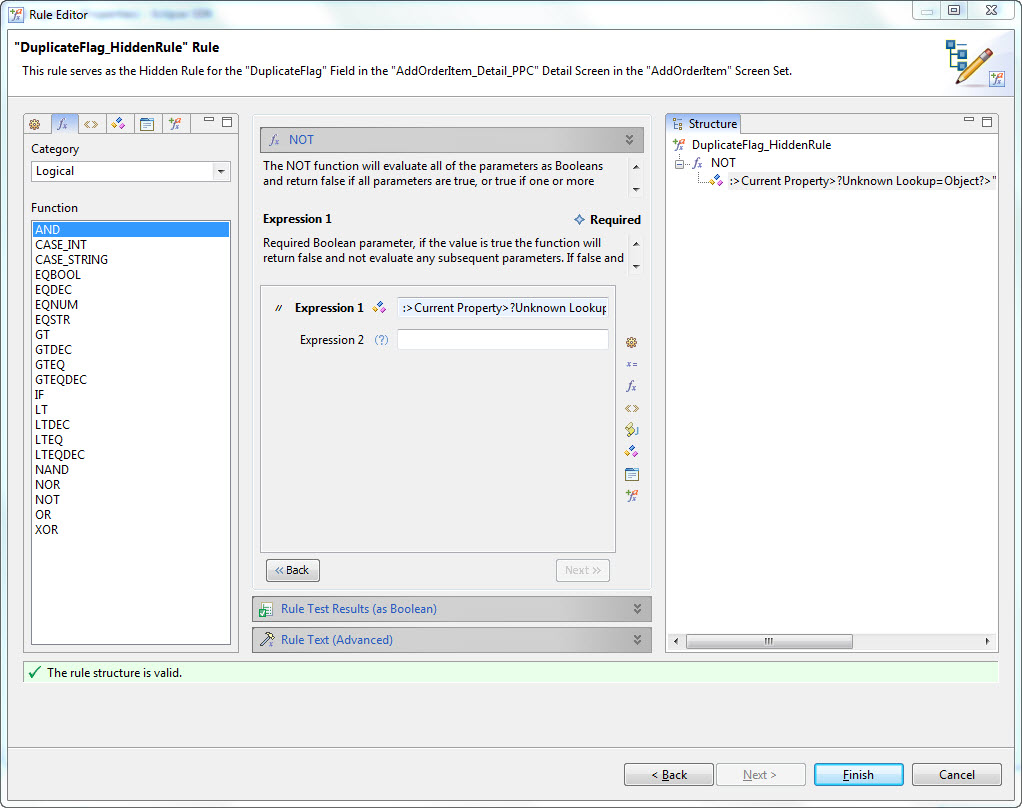Collapse the NOT function header section

(x=629, y=140)
